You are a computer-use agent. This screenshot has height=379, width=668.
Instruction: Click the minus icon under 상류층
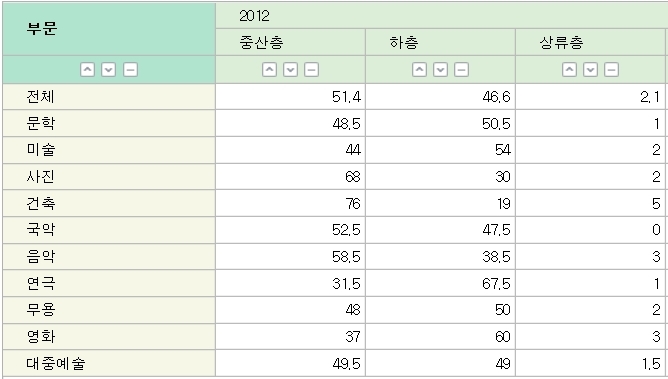[611, 69]
